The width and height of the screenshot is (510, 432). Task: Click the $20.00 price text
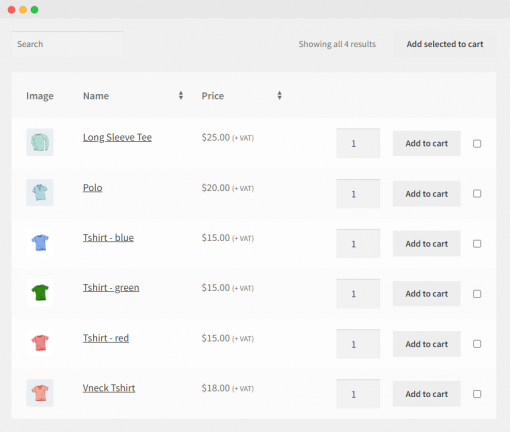[x=216, y=188]
